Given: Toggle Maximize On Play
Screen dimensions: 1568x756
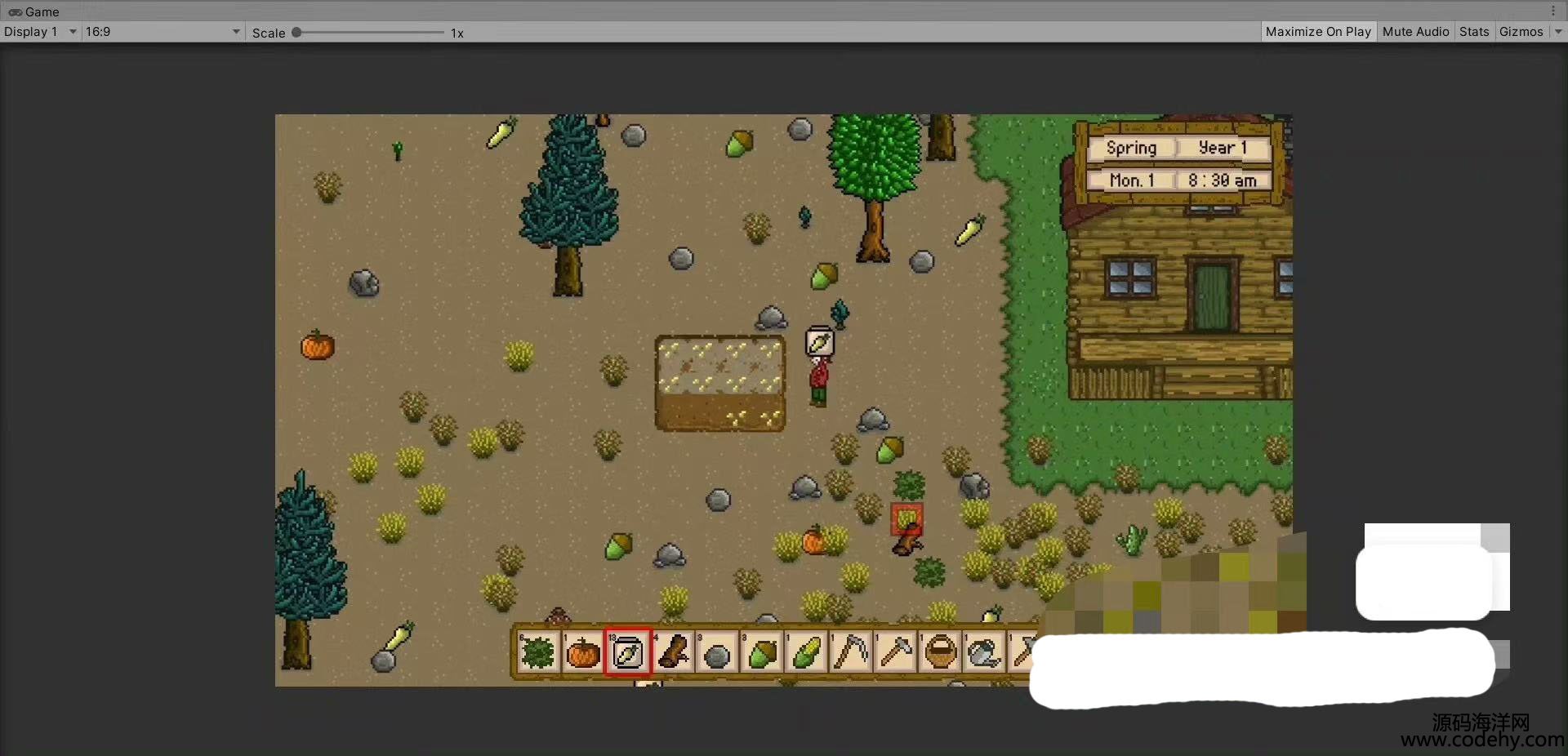Looking at the screenshot, I should point(1318,32).
